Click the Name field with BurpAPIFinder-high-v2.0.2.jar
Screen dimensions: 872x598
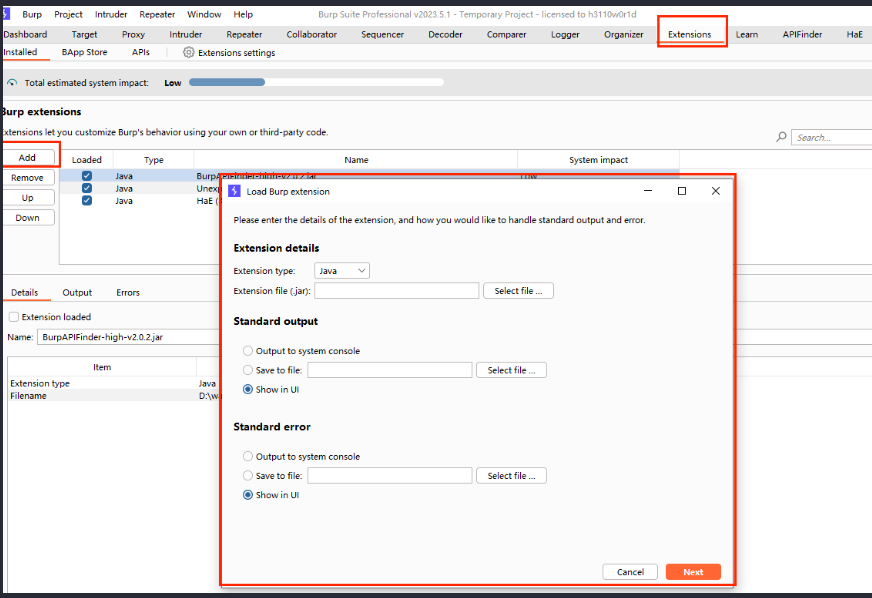(129, 337)
